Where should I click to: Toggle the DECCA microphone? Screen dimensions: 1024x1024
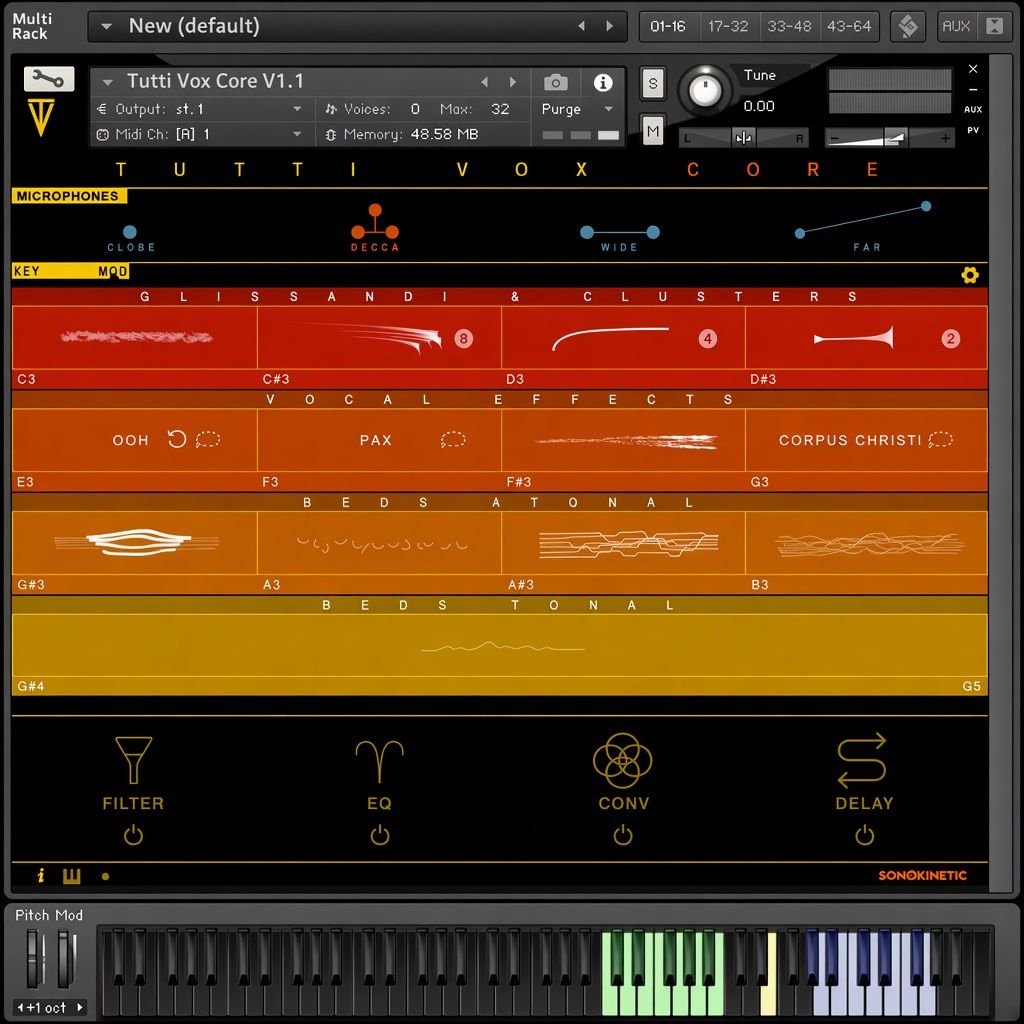click(x=375, y=228)
